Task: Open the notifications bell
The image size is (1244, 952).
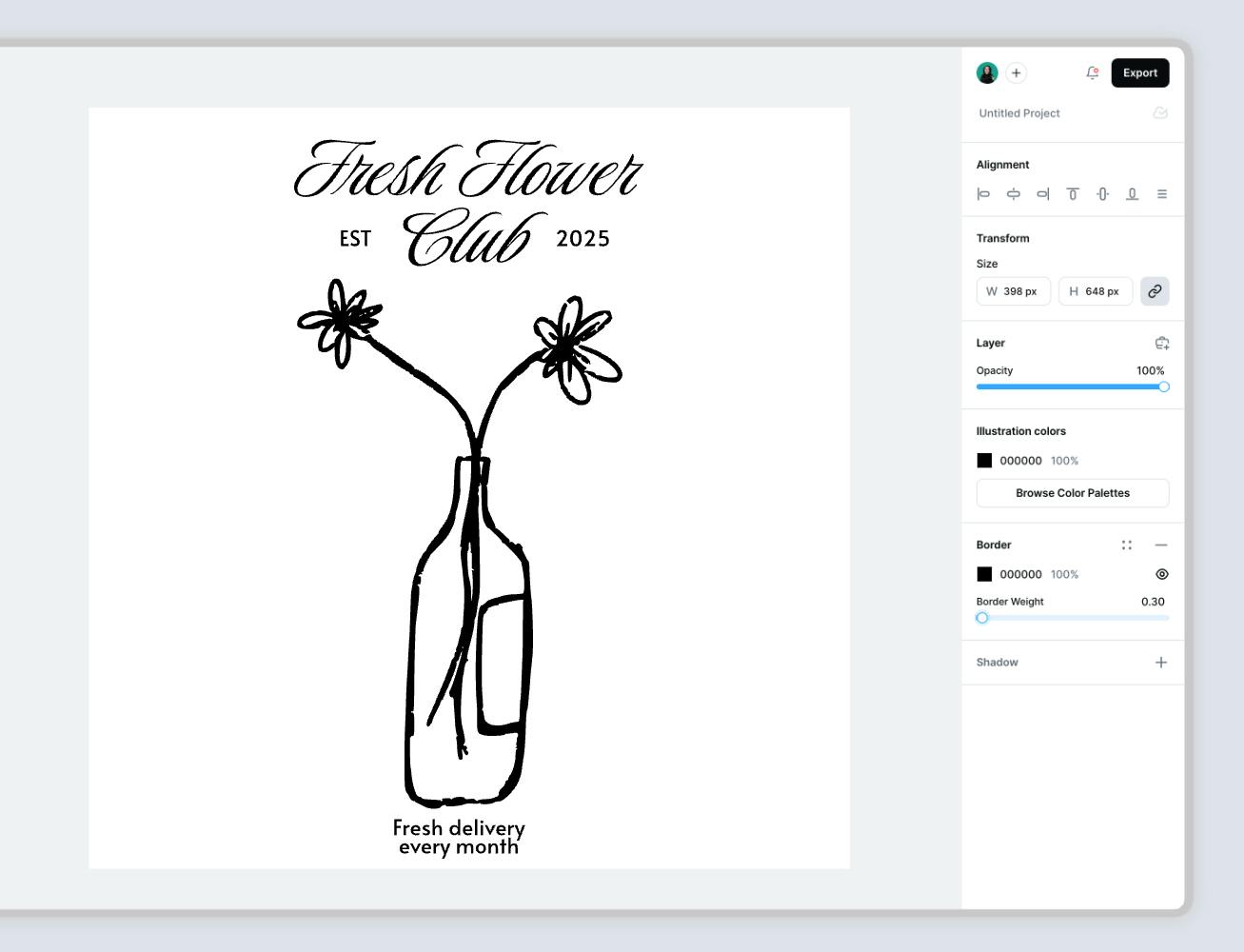Action: (x=1092, y=72)
